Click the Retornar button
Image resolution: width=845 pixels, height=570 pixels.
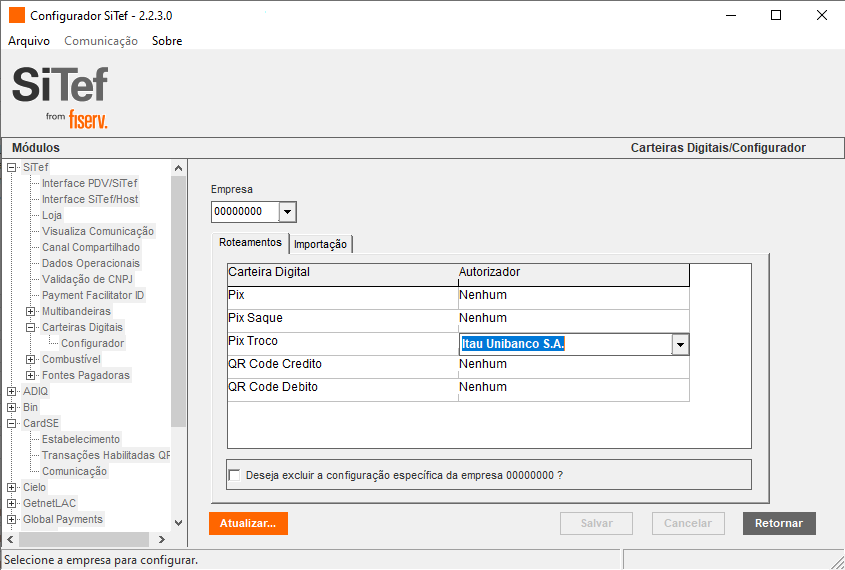coord(779,523)
